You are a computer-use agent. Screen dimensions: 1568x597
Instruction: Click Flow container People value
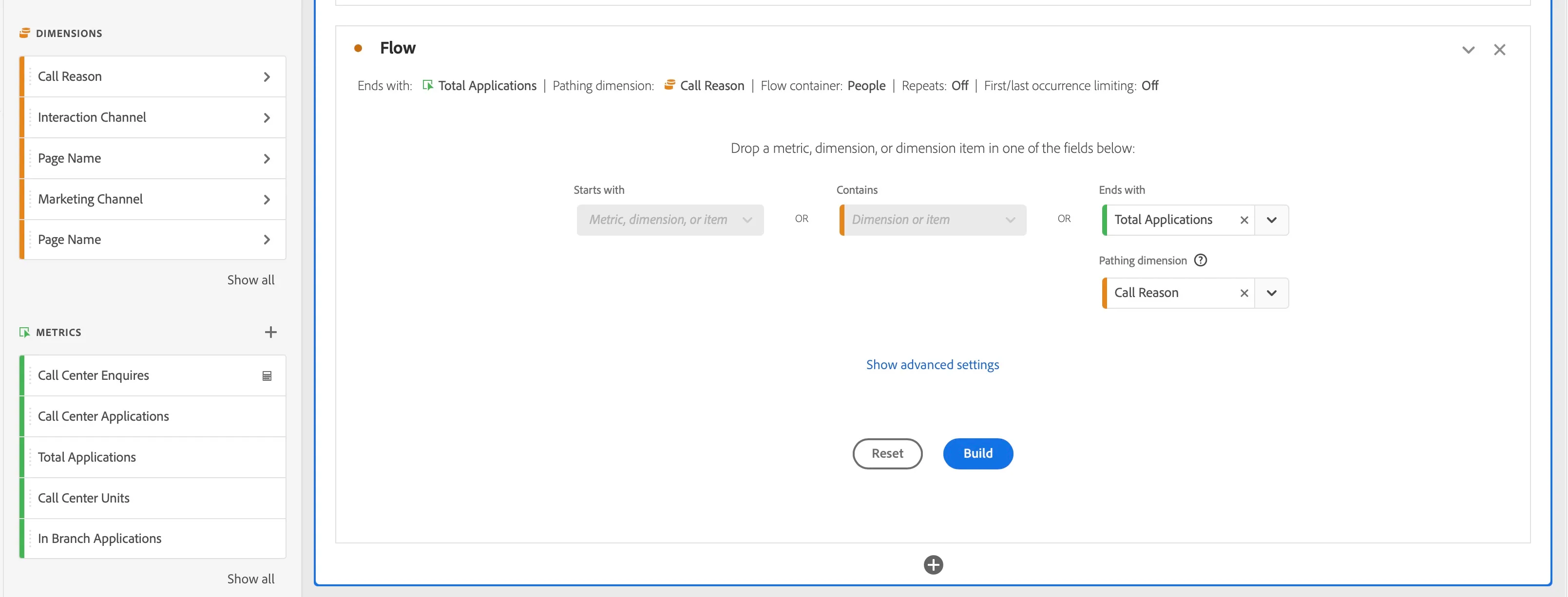(x=866, y=86)
